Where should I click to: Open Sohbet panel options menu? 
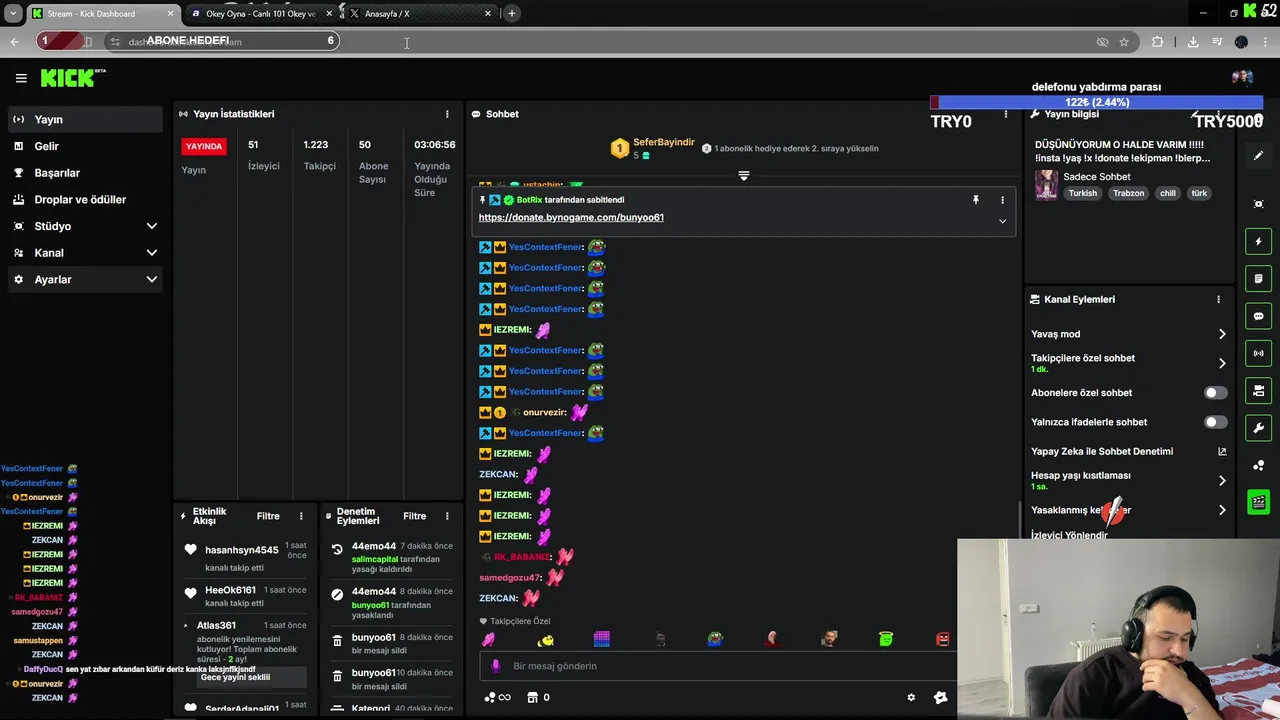[x=1005, y=114]
